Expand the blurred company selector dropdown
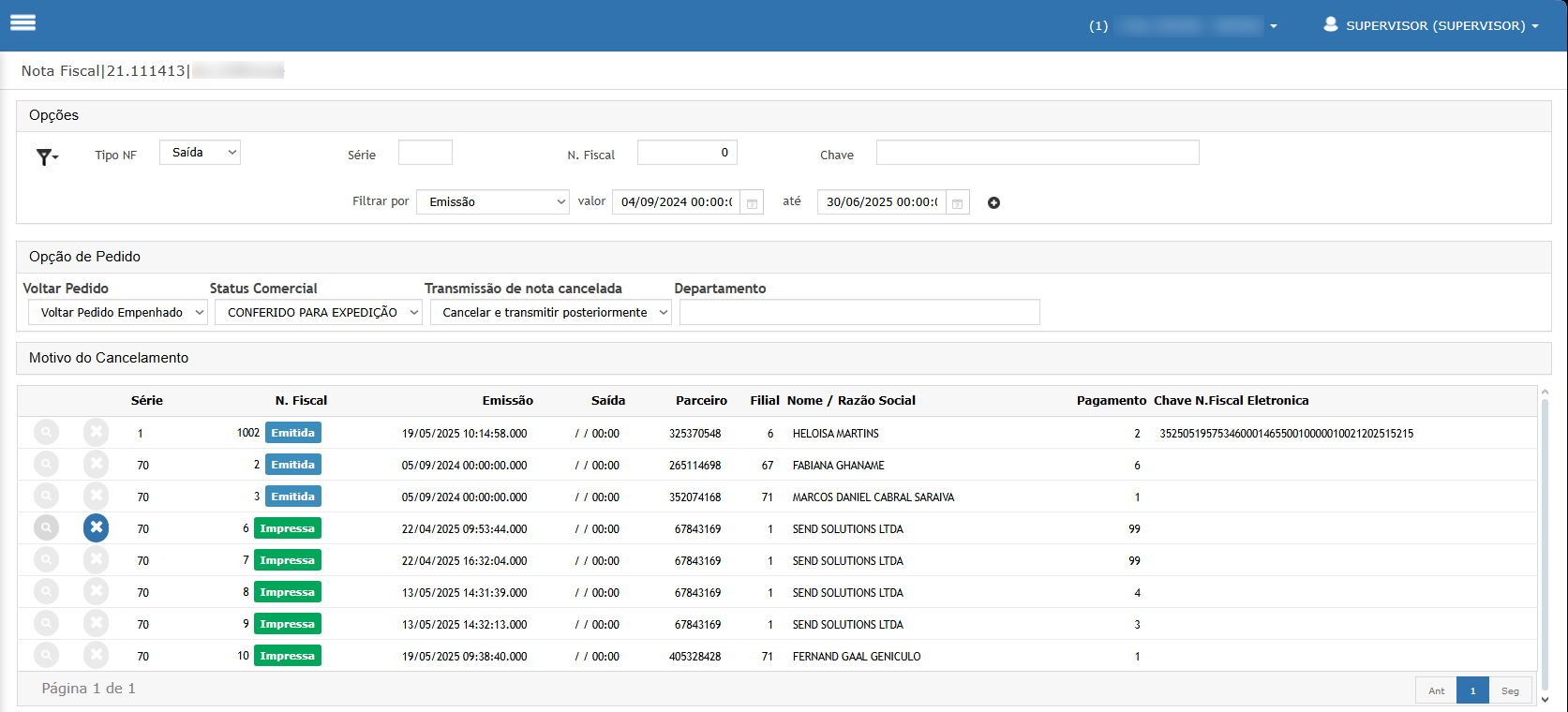 (x=1184, y=25)
